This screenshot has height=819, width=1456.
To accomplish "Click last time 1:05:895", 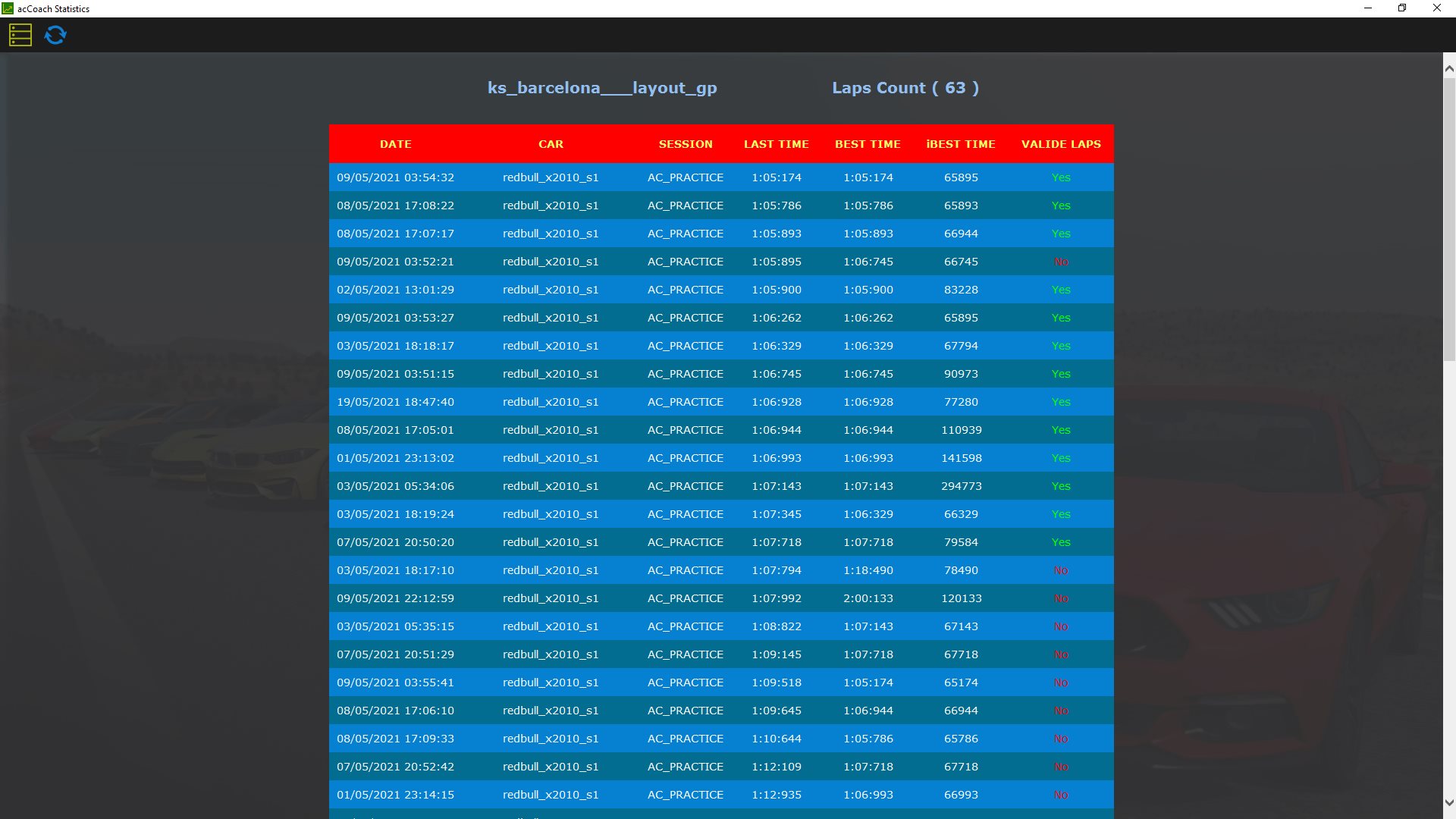I will [777, 262].
